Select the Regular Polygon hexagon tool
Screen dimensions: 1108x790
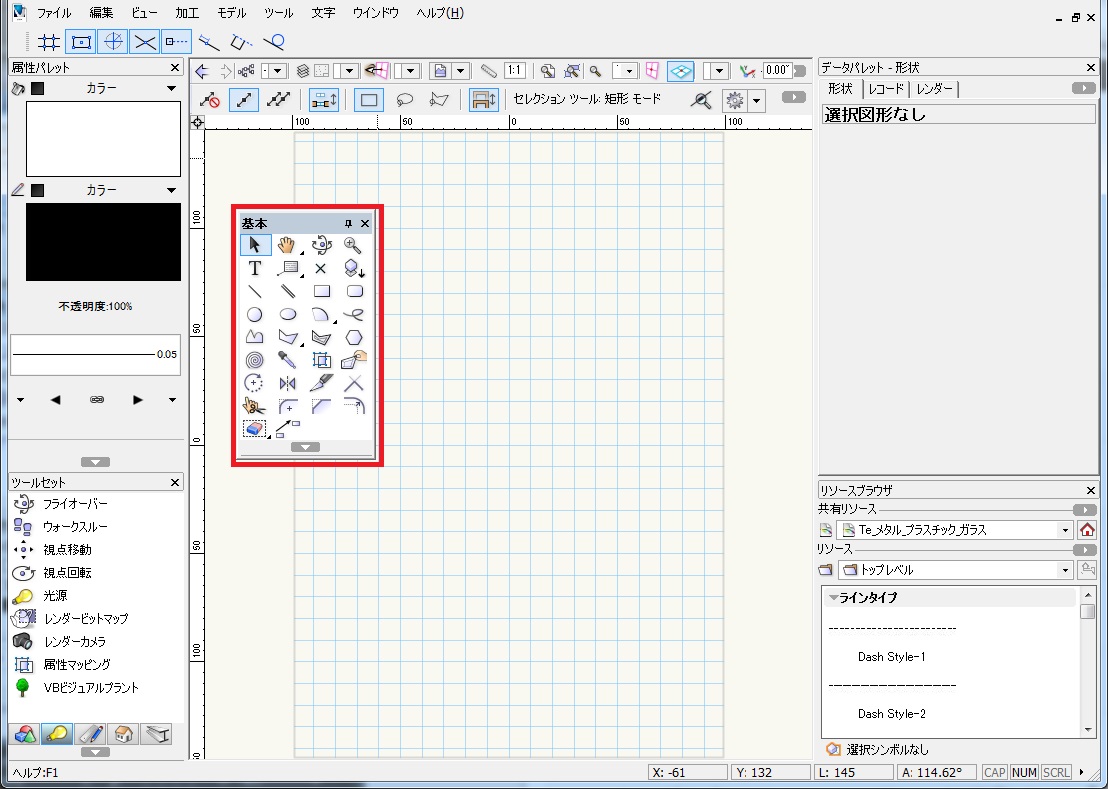pyautogui.click(x=353, y=338)
